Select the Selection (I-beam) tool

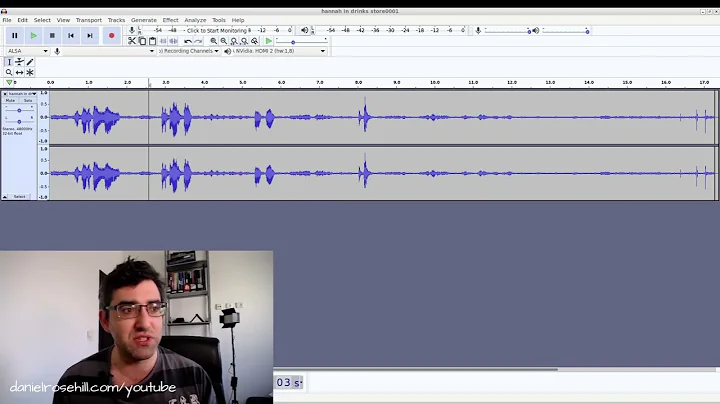pos(9,62)
